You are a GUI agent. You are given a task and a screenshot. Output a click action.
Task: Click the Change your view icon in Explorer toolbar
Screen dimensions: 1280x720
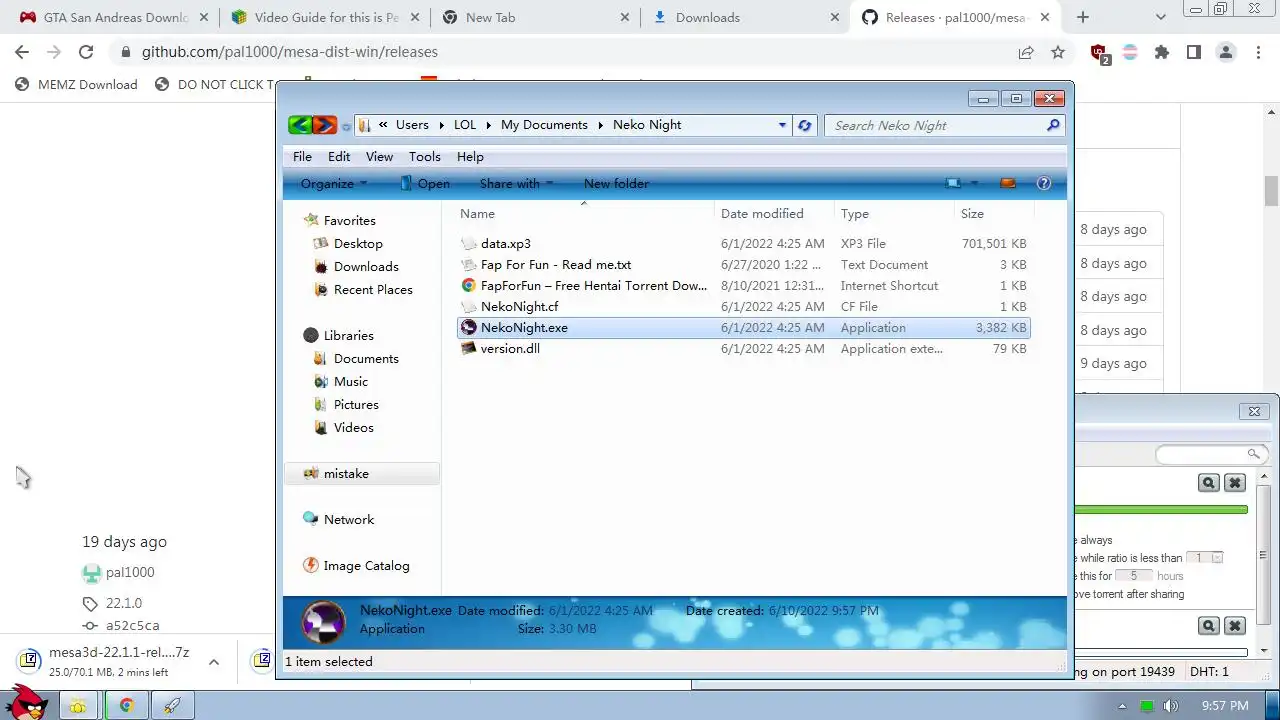[x=953, y=183]
